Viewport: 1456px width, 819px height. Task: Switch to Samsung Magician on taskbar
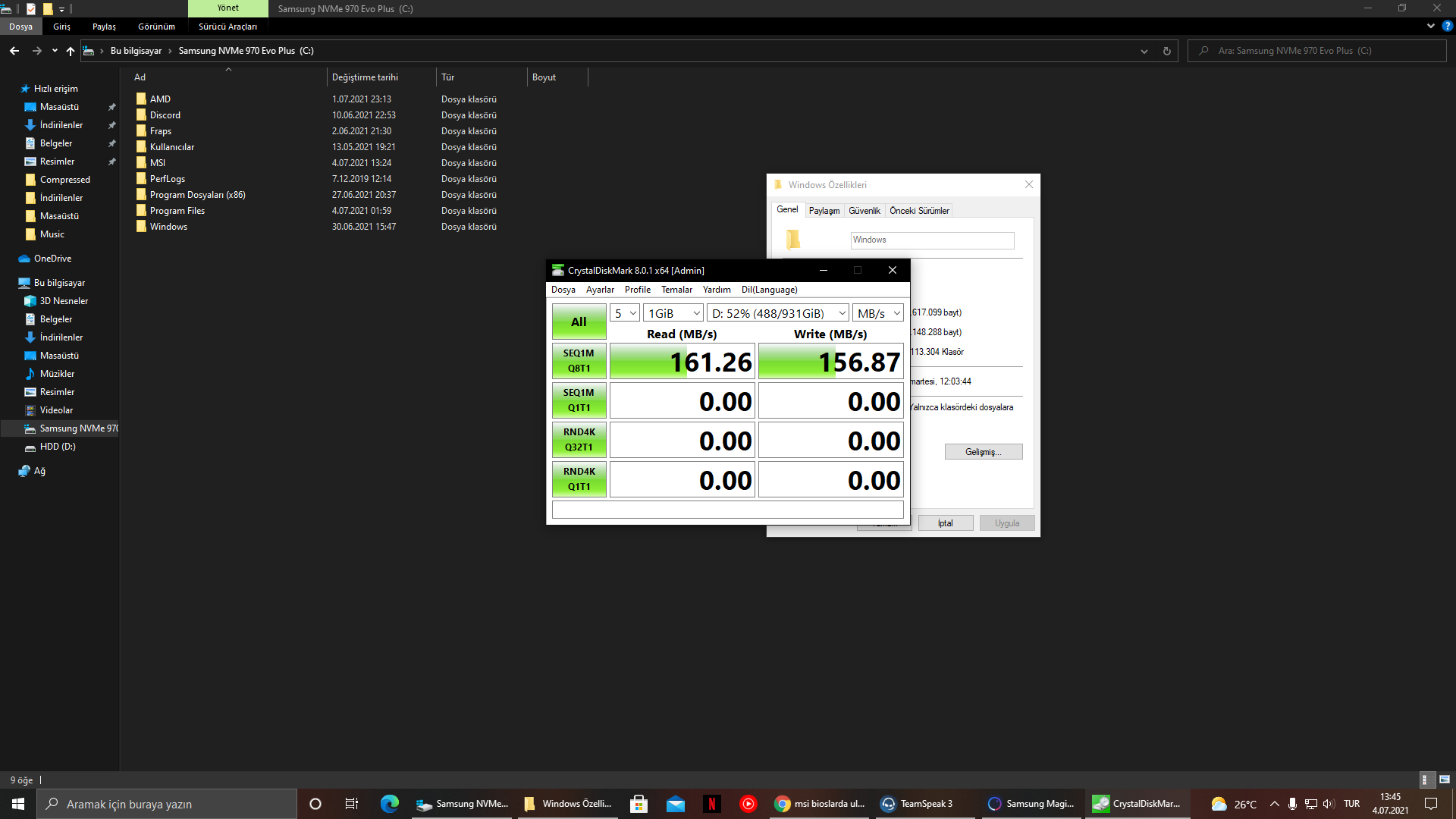1031,804
